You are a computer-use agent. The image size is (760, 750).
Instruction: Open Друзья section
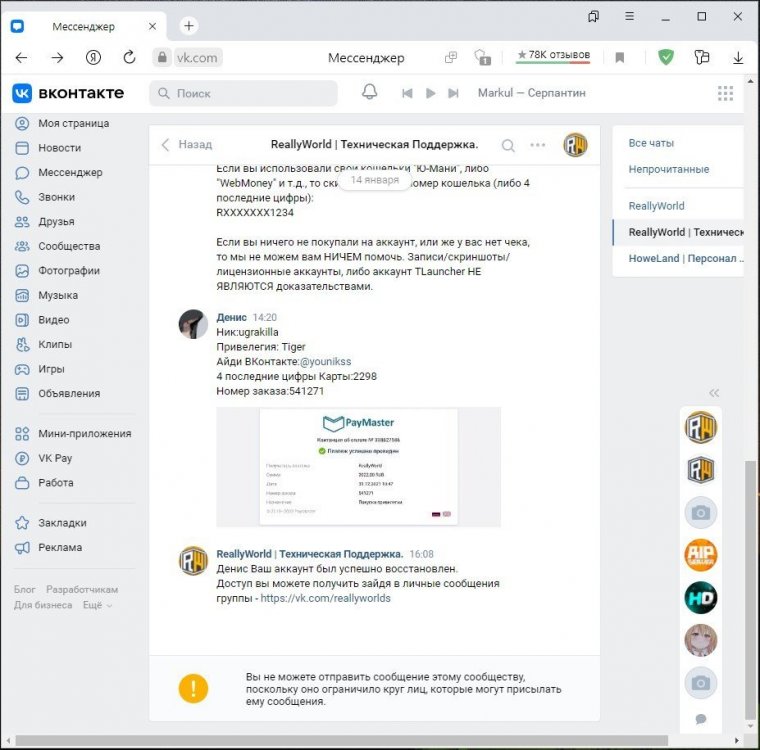[45, 222]
